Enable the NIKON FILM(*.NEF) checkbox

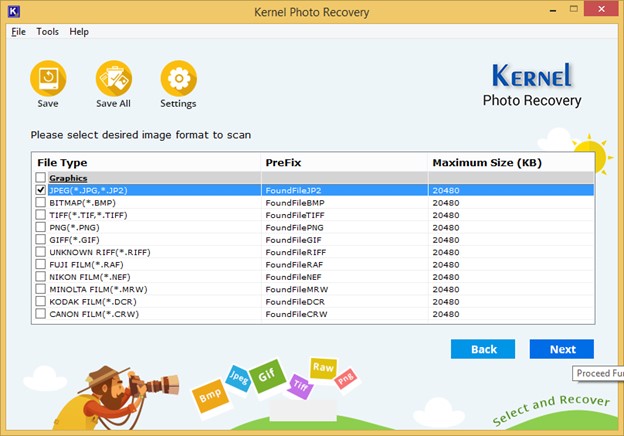[41, 276]
